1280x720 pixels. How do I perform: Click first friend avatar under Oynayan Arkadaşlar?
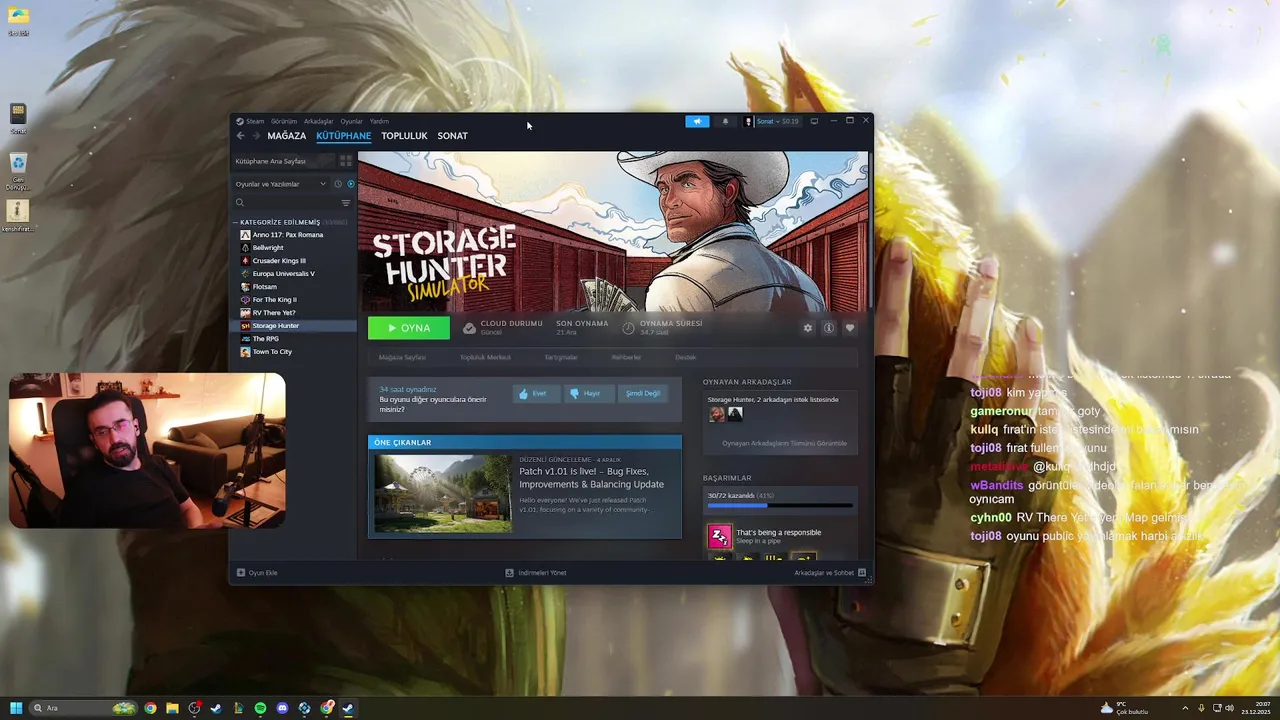[717, 414]
